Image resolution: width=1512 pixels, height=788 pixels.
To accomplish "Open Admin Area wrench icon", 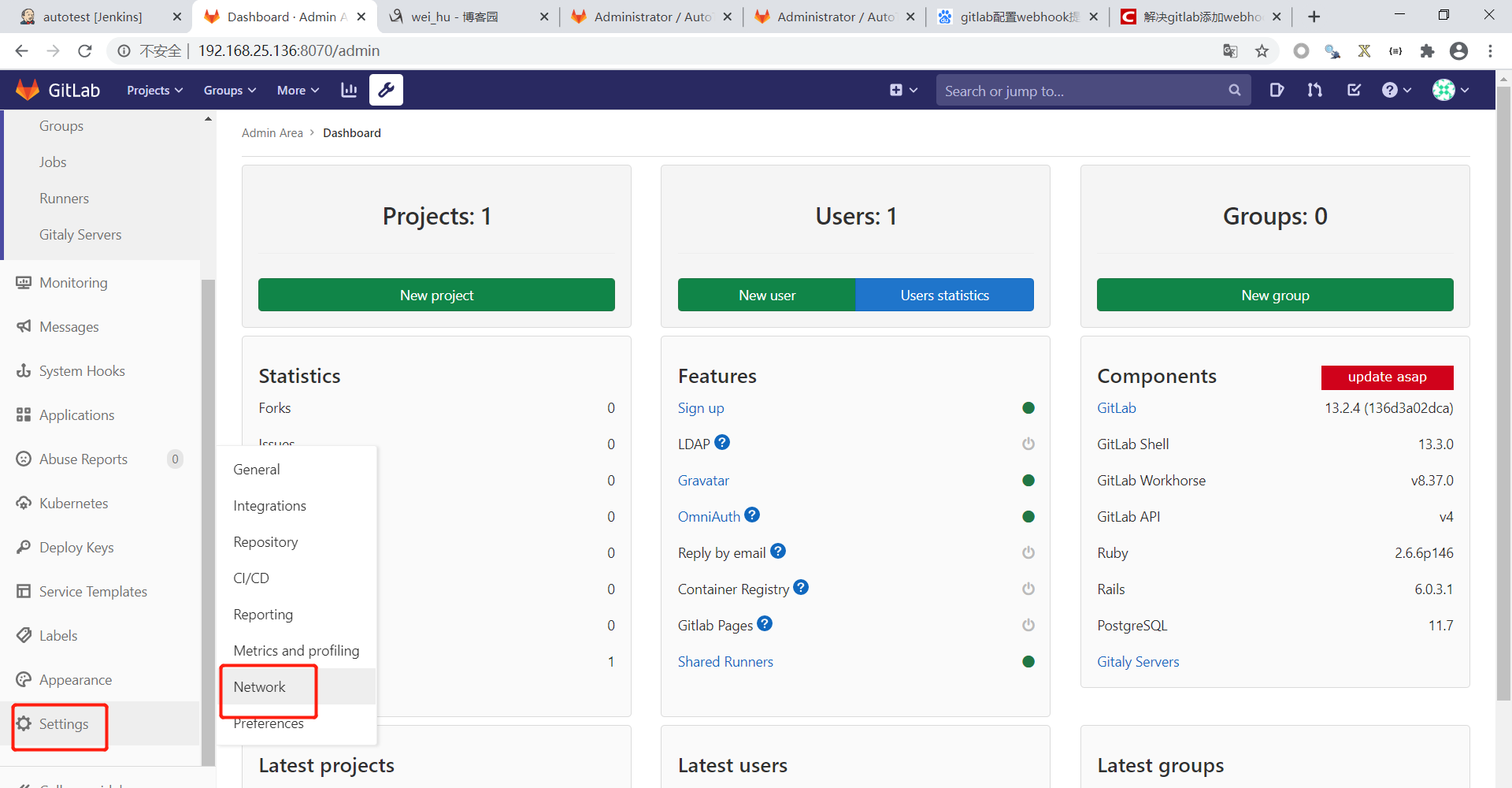I will point(386,90).
